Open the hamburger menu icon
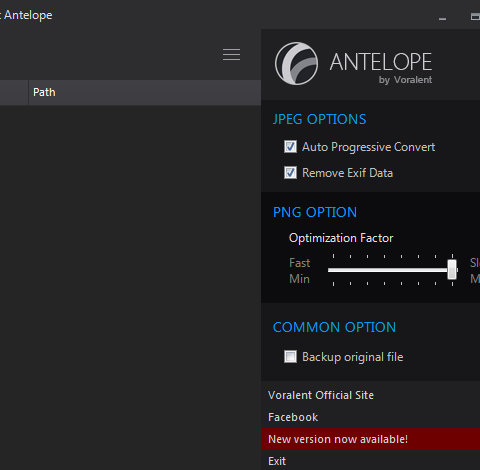 click(231, 55)
